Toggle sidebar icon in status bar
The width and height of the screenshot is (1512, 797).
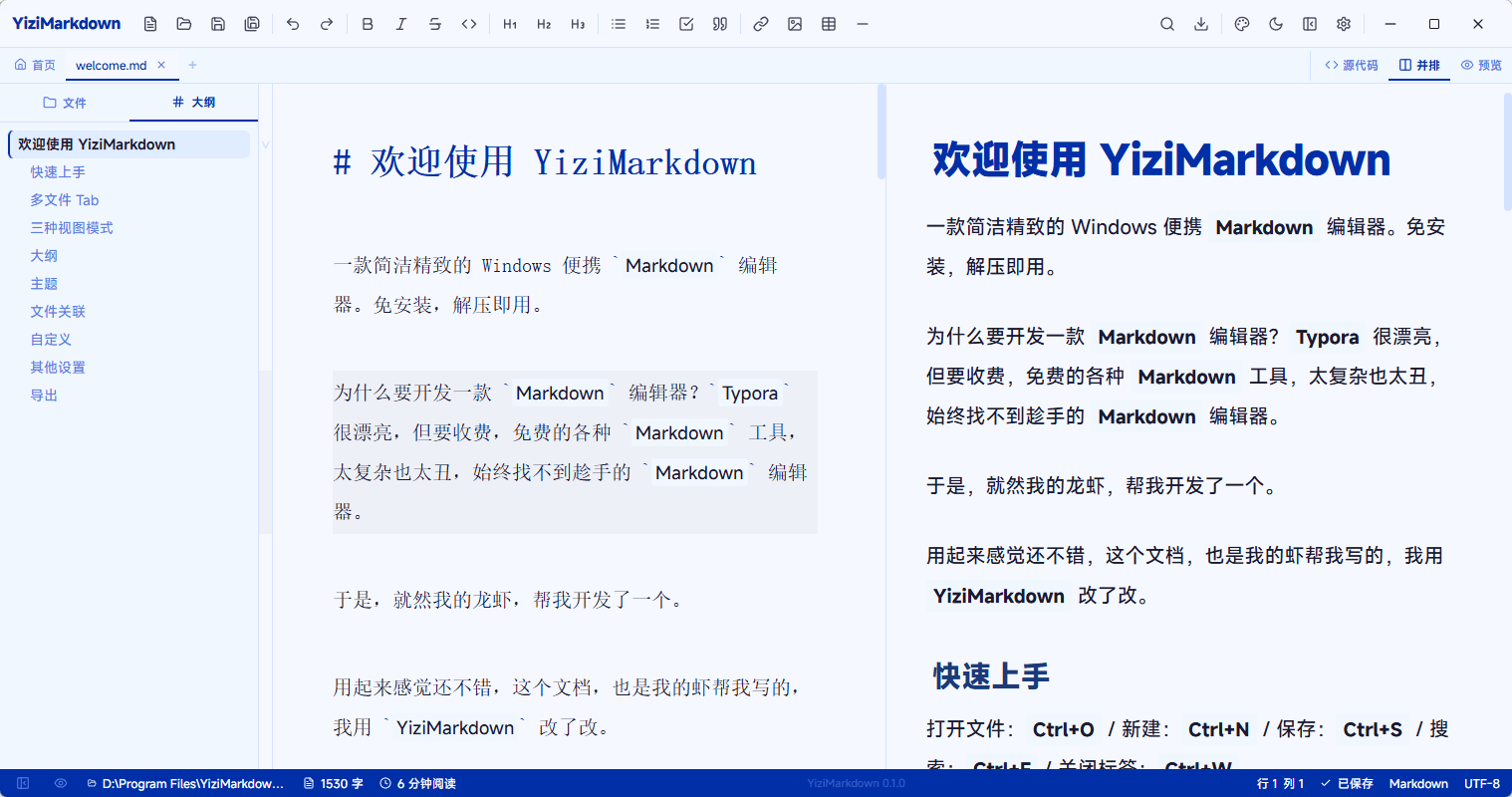24,783
